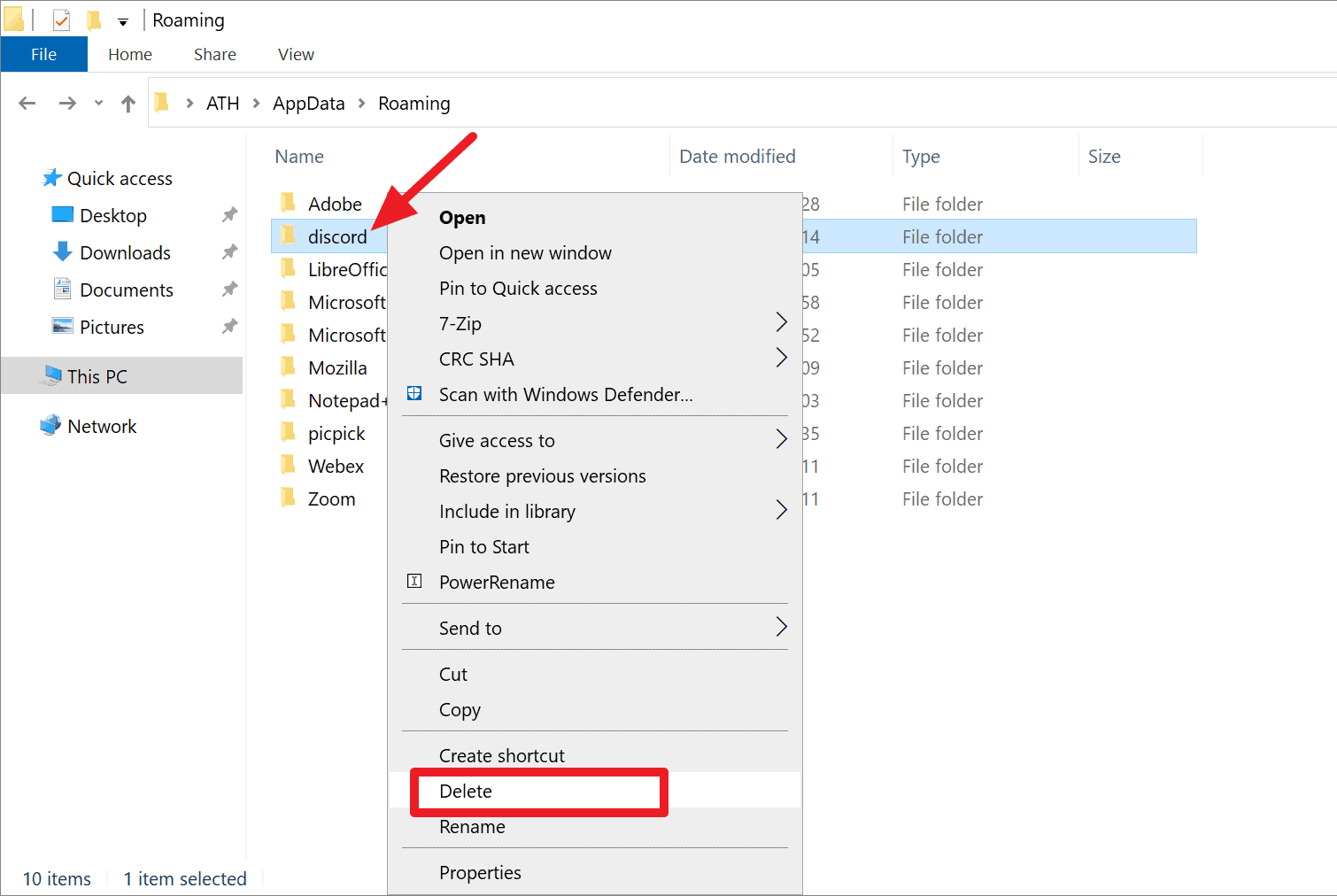Click the Windows Defender shield icon
Image resolution: width=1337 pixels, height=896 pixels.
pyautogui.click(x=414, y=393)
